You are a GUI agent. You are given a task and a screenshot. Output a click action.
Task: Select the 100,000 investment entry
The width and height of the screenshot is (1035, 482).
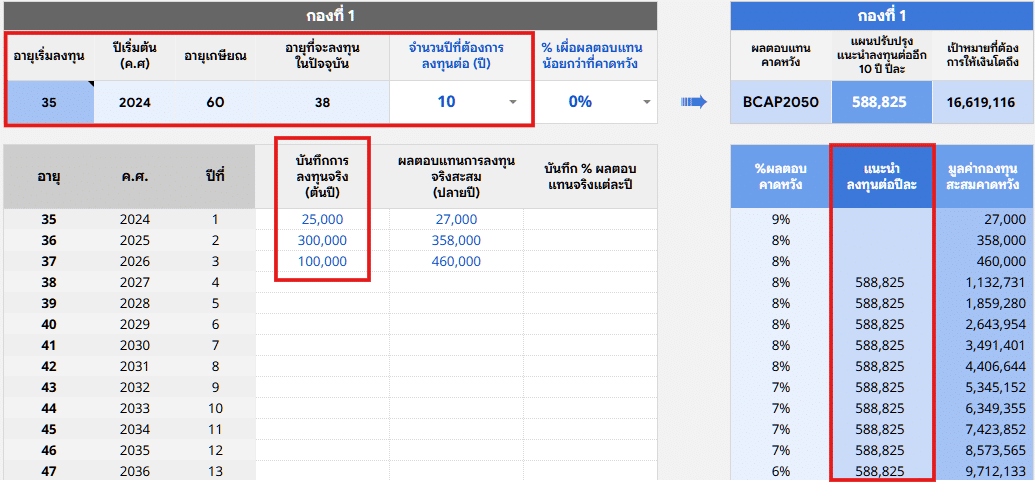tap(322, 261)
